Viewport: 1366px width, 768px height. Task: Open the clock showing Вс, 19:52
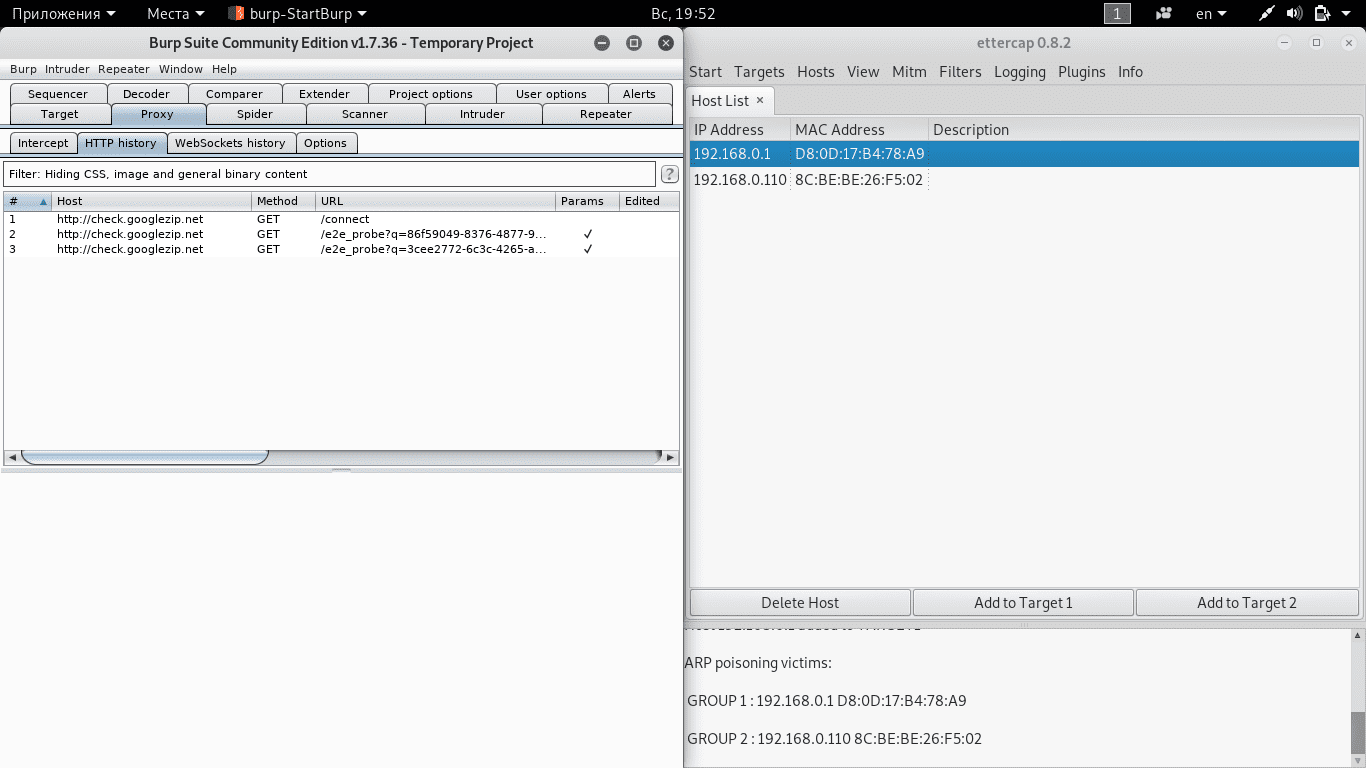tap(683, 14)
